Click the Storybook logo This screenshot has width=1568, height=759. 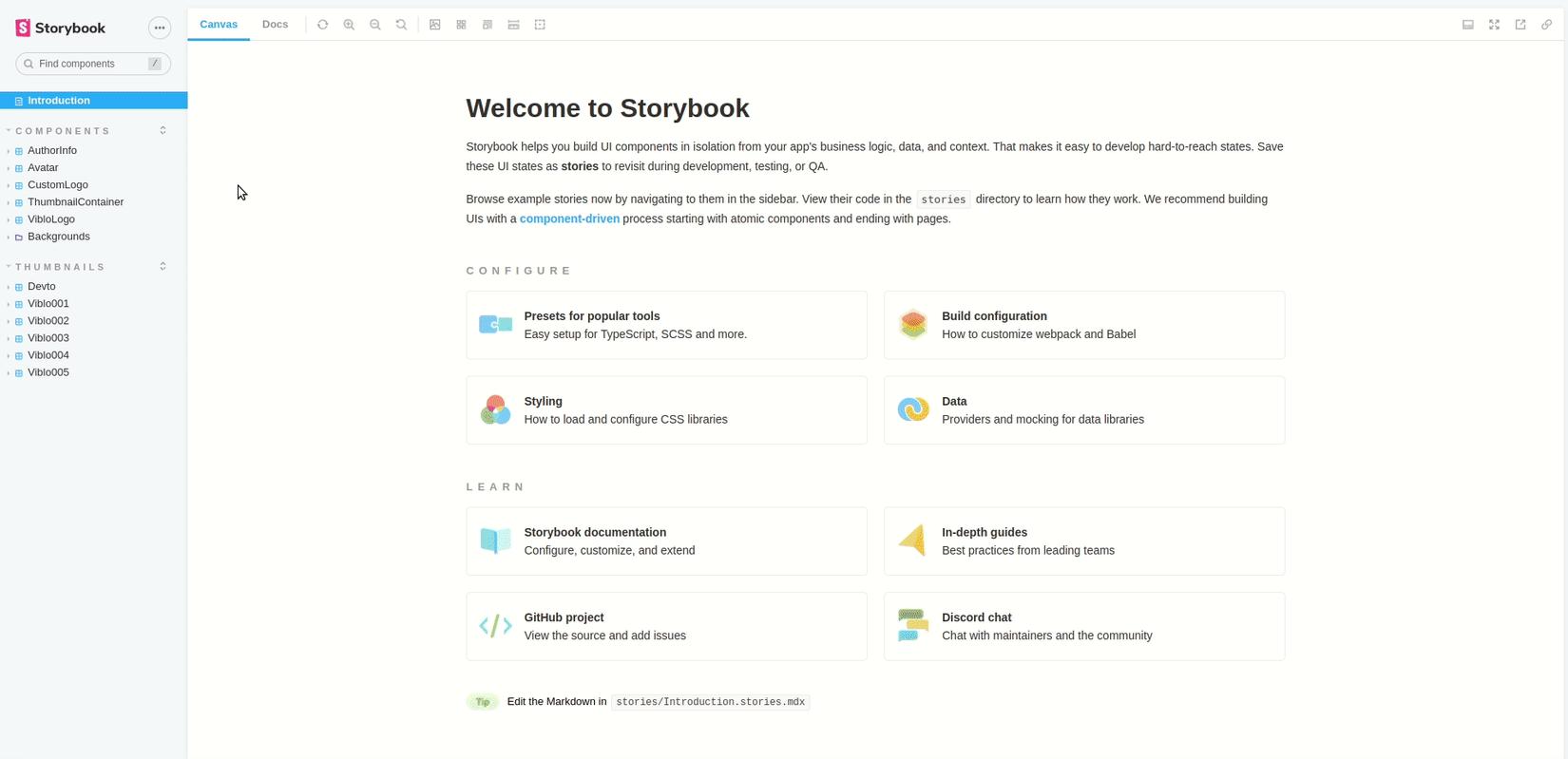(61, 28)
